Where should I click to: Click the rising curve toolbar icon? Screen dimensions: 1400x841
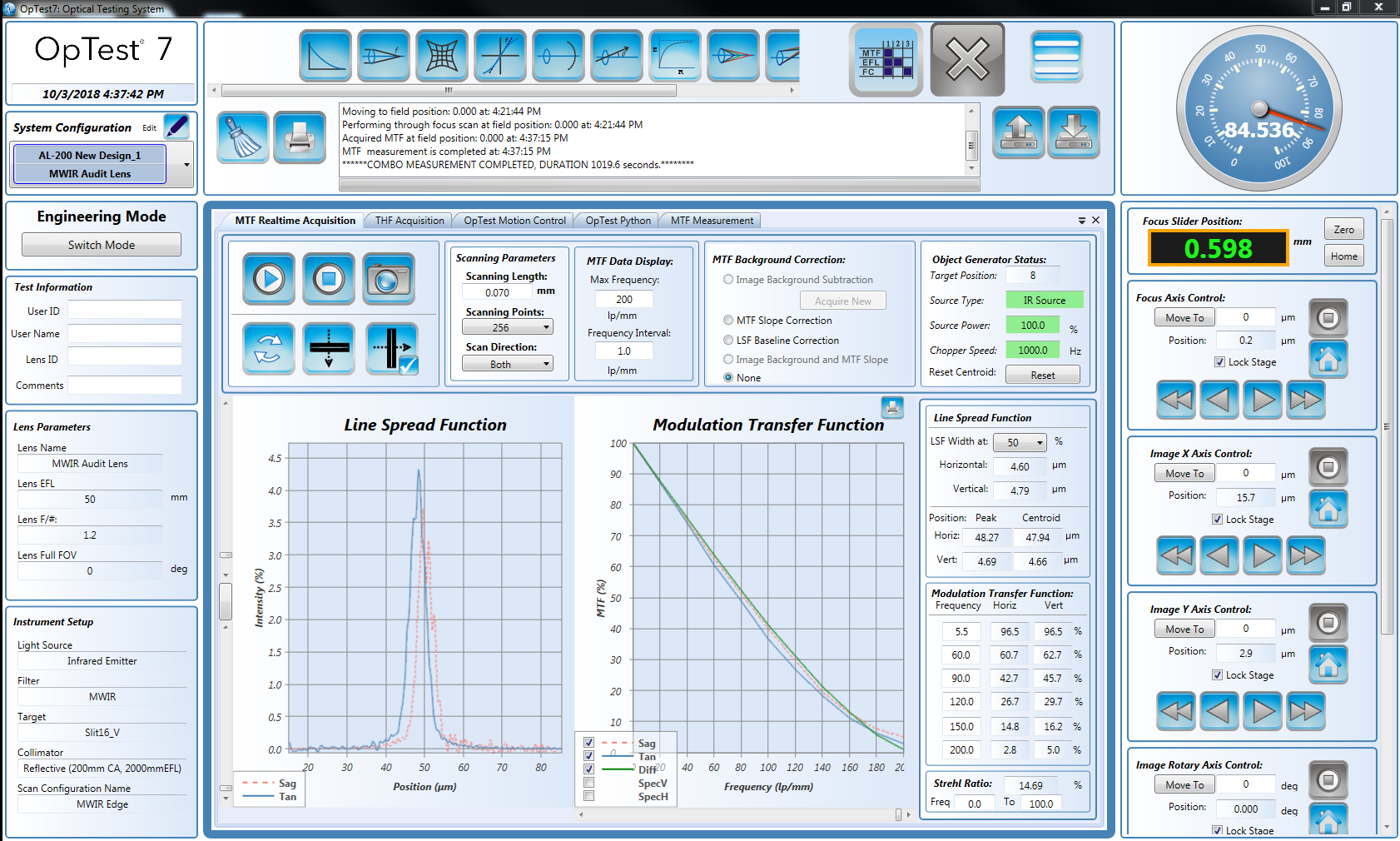pyautogui.click(x=675, y=56)
